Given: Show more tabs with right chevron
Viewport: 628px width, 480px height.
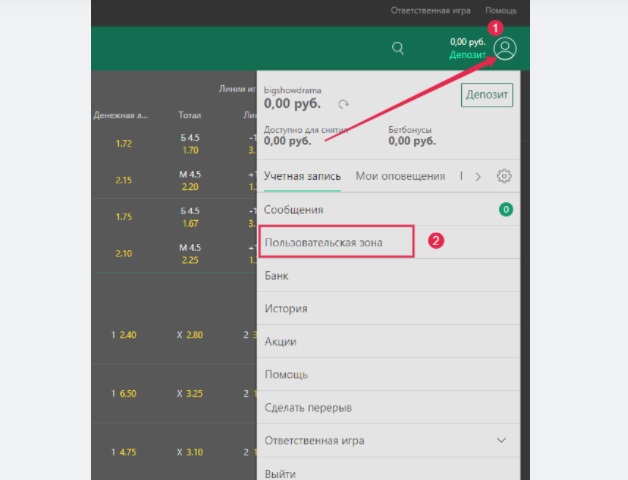Looking at the screenshot, I should 478,176.
